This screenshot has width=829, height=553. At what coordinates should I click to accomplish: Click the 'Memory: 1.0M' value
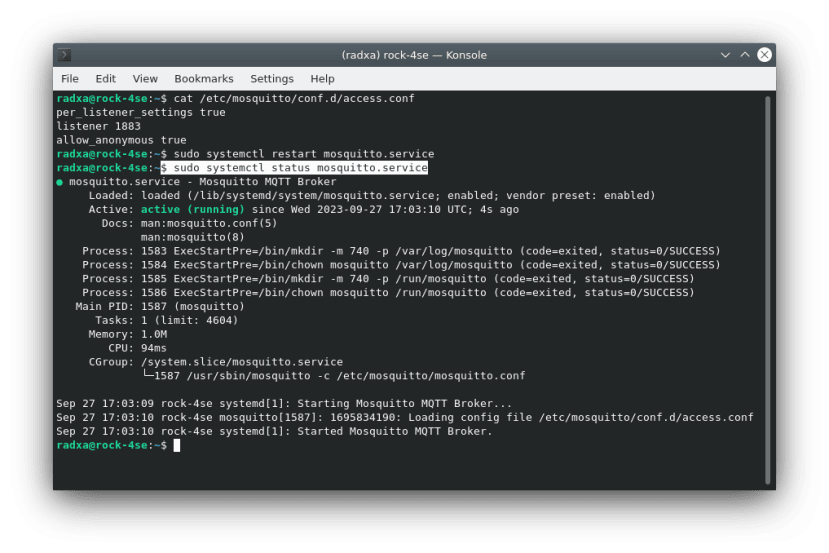pyautogui.click(x=154, y=334)
